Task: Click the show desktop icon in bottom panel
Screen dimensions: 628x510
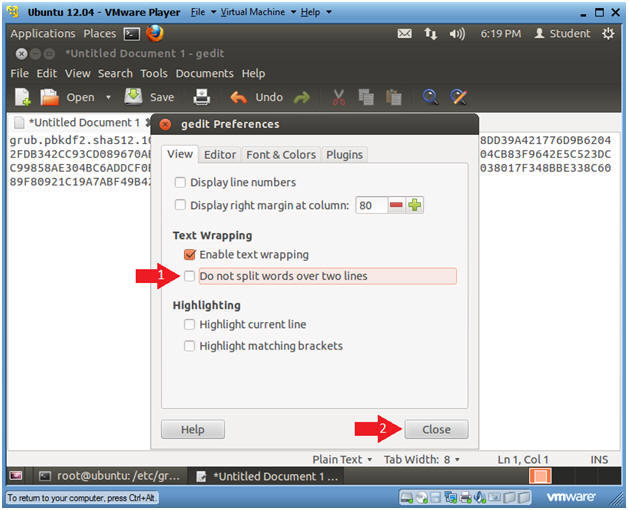Action: tap(16, 476)
